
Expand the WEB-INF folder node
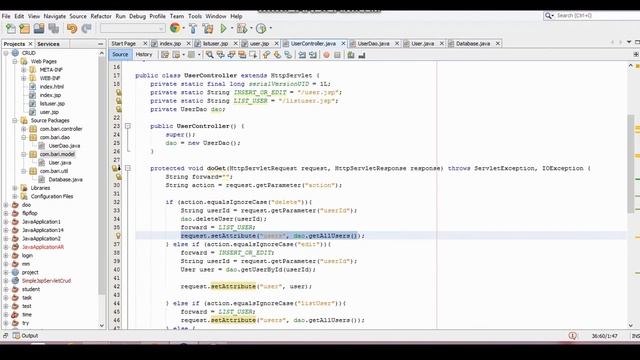click(24, 78)
